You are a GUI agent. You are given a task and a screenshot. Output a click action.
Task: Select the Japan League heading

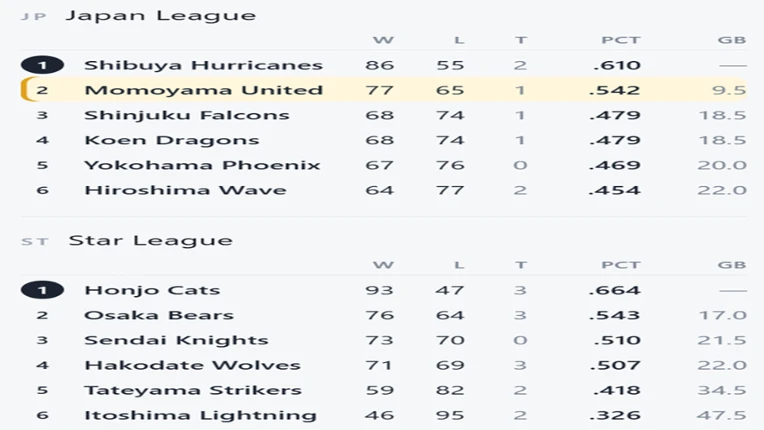160,16
